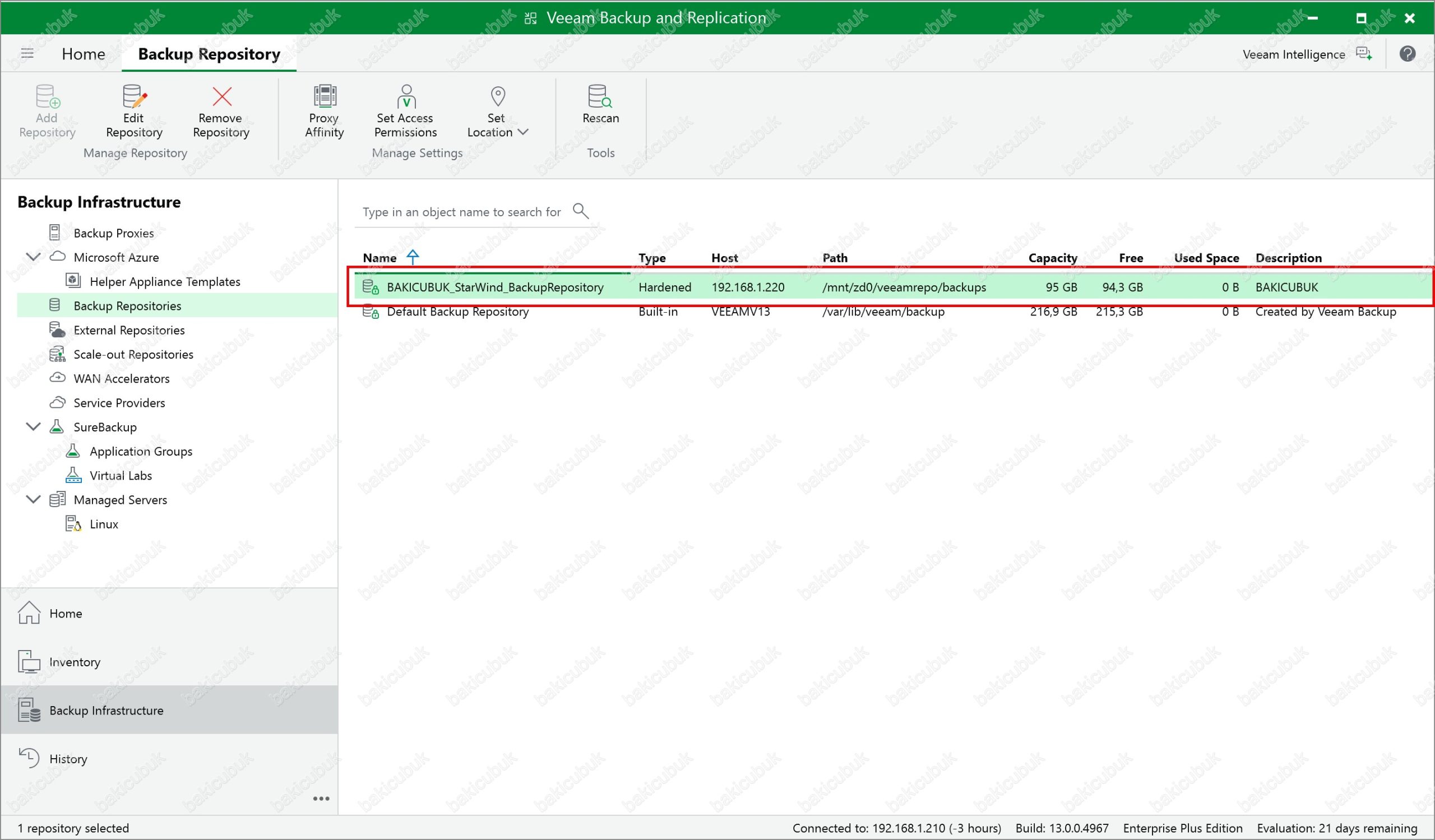The image size is (1435, 840).
Task: Collapse the SureBackup tree node
Action: tap(34, 426)
